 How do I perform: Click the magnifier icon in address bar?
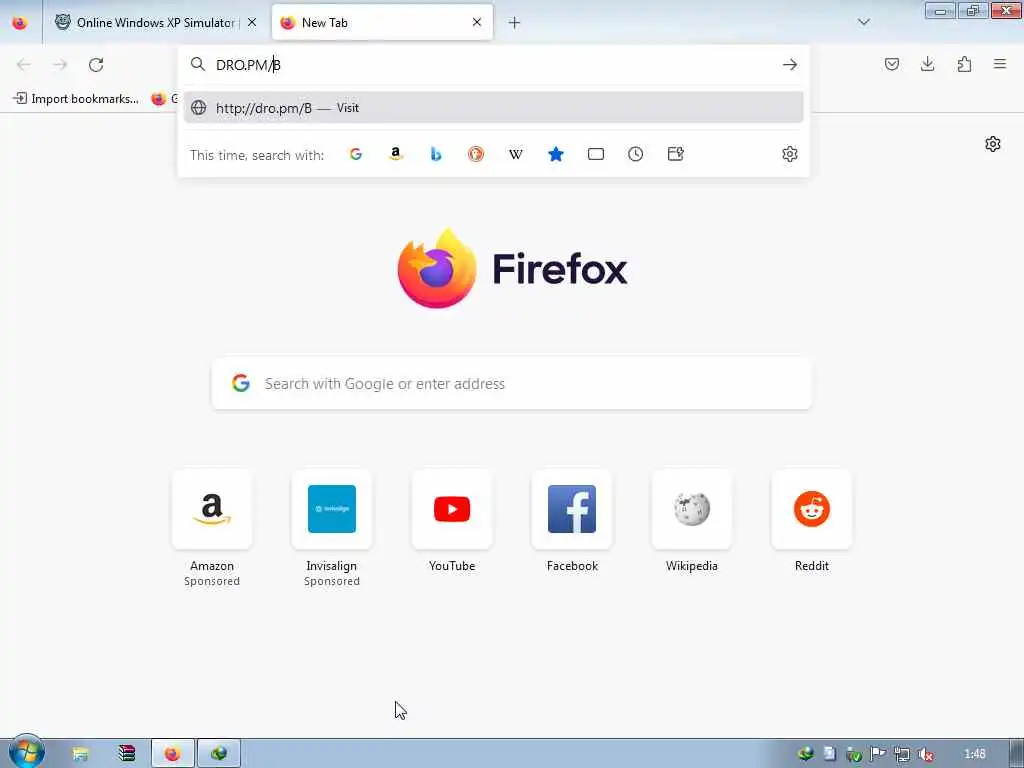[x=197, y=64]
